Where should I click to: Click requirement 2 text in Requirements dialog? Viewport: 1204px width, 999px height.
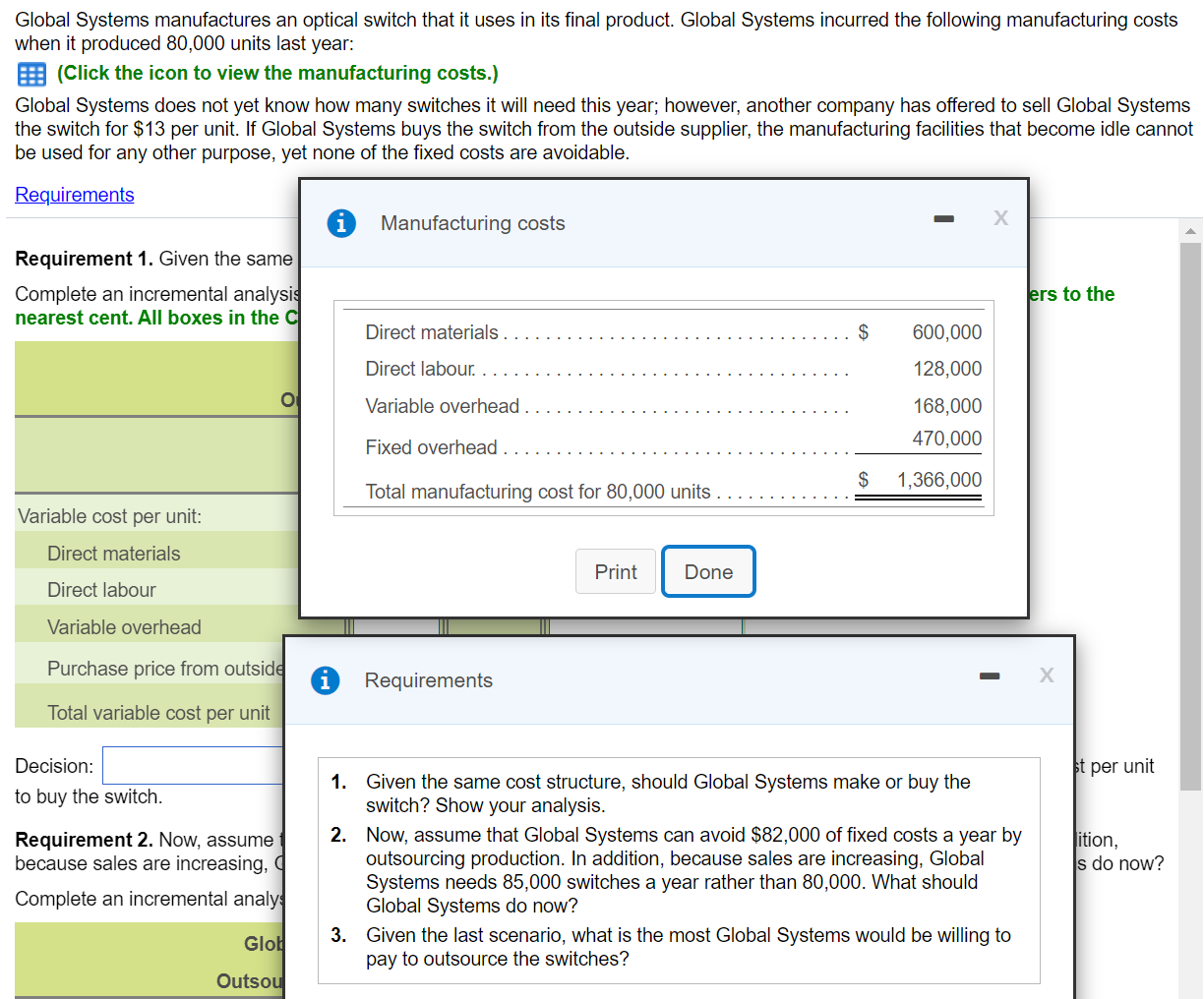click(x=693, y=870)
